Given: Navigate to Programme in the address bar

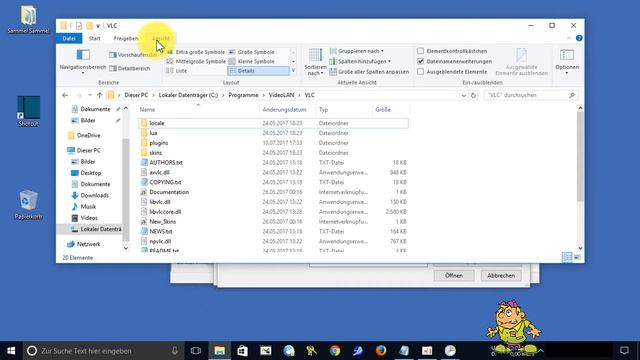Looking at the screenshot, I should (x=243, y=95).
